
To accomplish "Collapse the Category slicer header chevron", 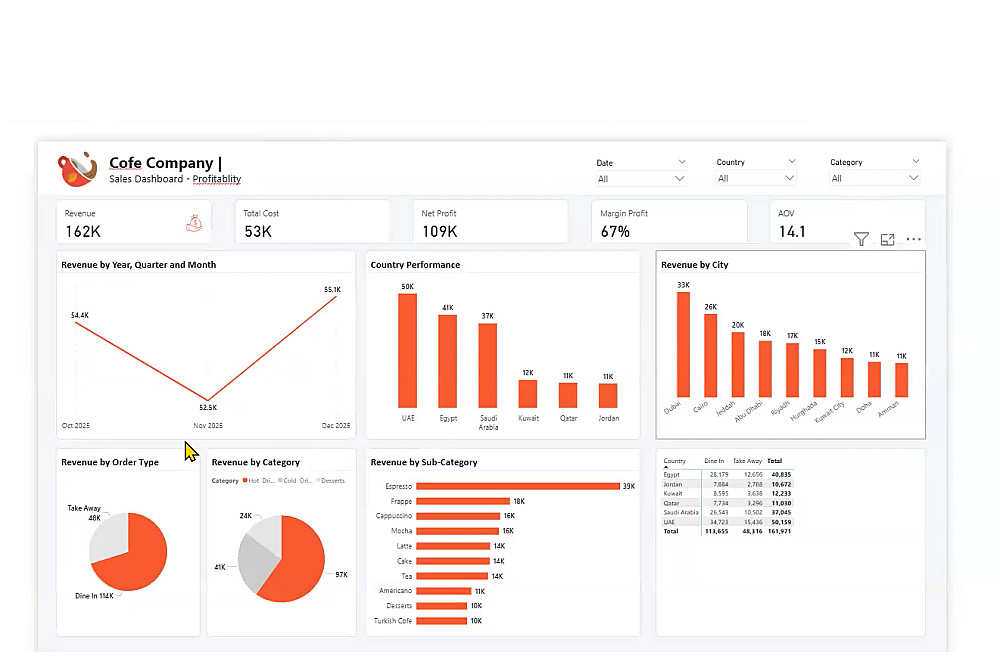I will coord(915,161).
